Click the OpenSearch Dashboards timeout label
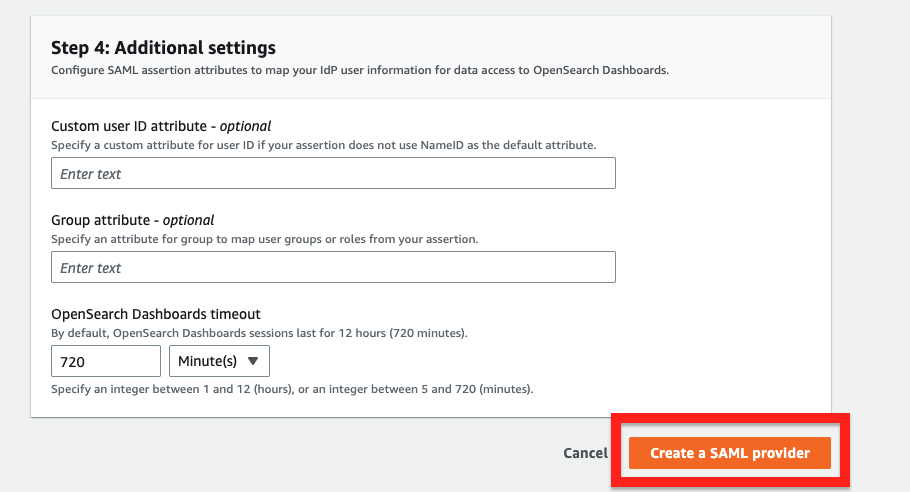Screen dimensions: 910x492 [155, 314]
